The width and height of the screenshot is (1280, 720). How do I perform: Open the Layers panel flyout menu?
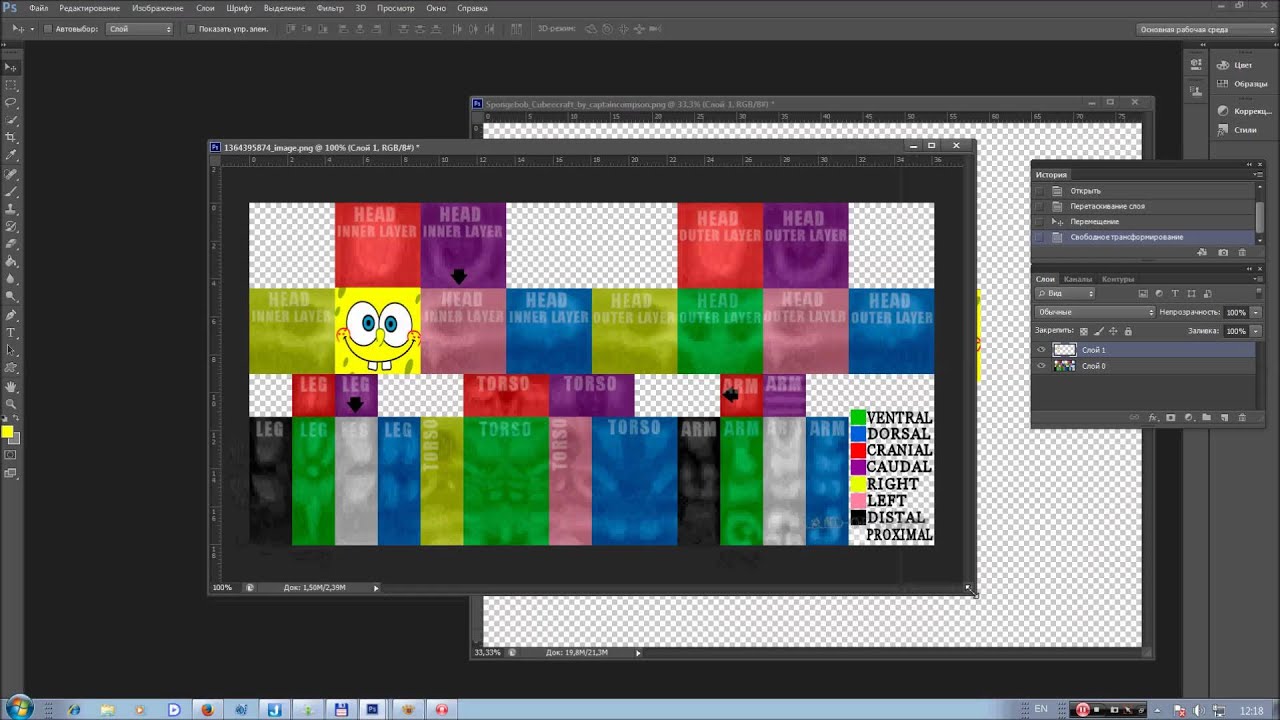click(1257, 279)
